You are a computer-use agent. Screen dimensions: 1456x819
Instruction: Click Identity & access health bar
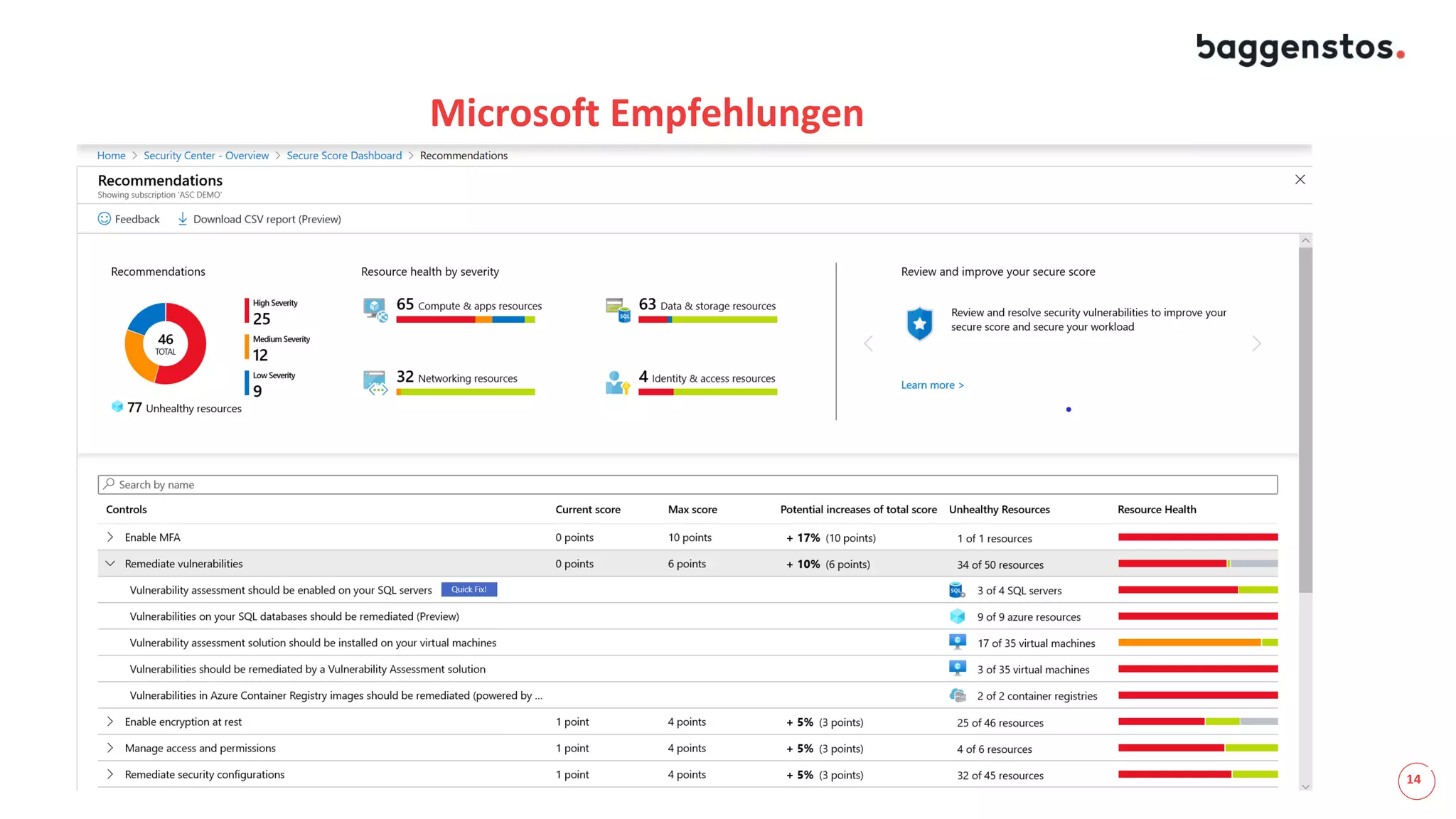pyautogui.click(x=708, y=392)
